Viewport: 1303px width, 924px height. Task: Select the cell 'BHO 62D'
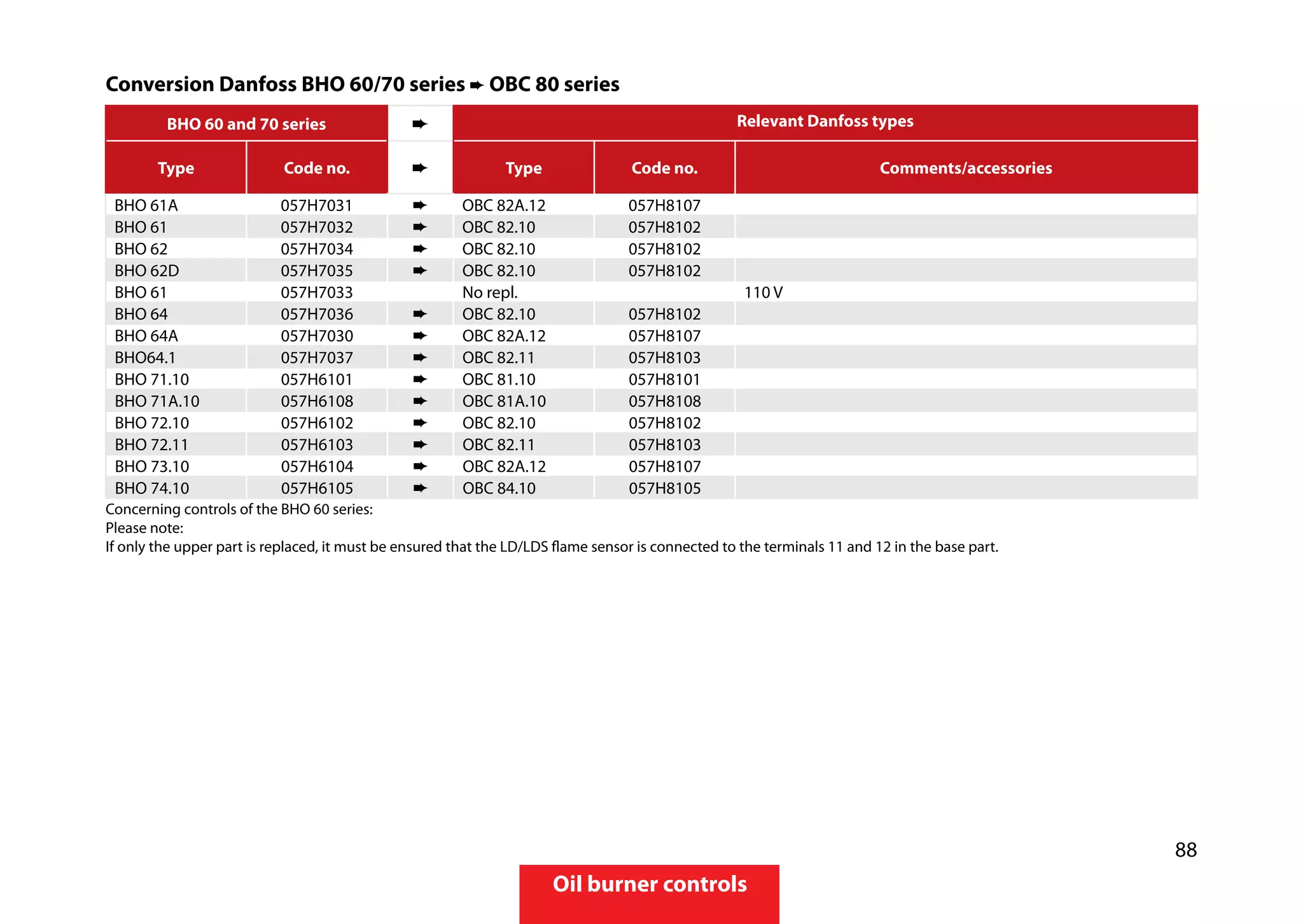click(x=147, y=271)
